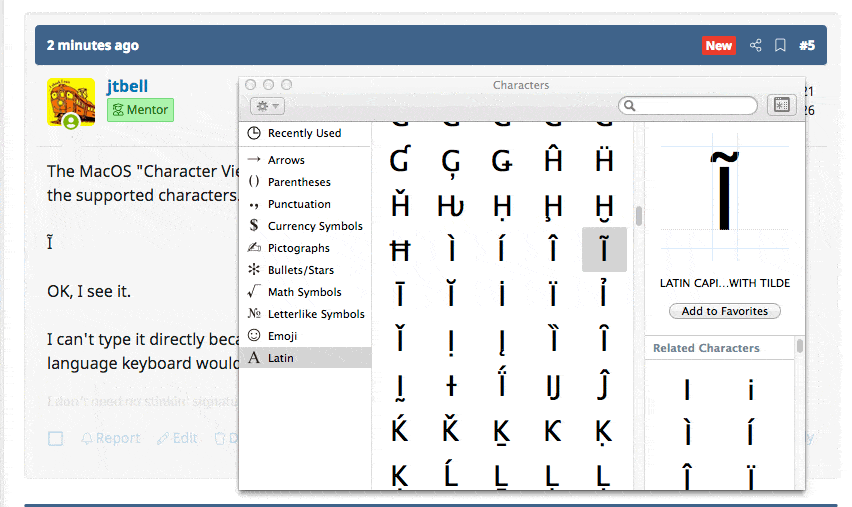
Task: Click the character grid scrollbar thumb
Action: click(x=638, y=217)
